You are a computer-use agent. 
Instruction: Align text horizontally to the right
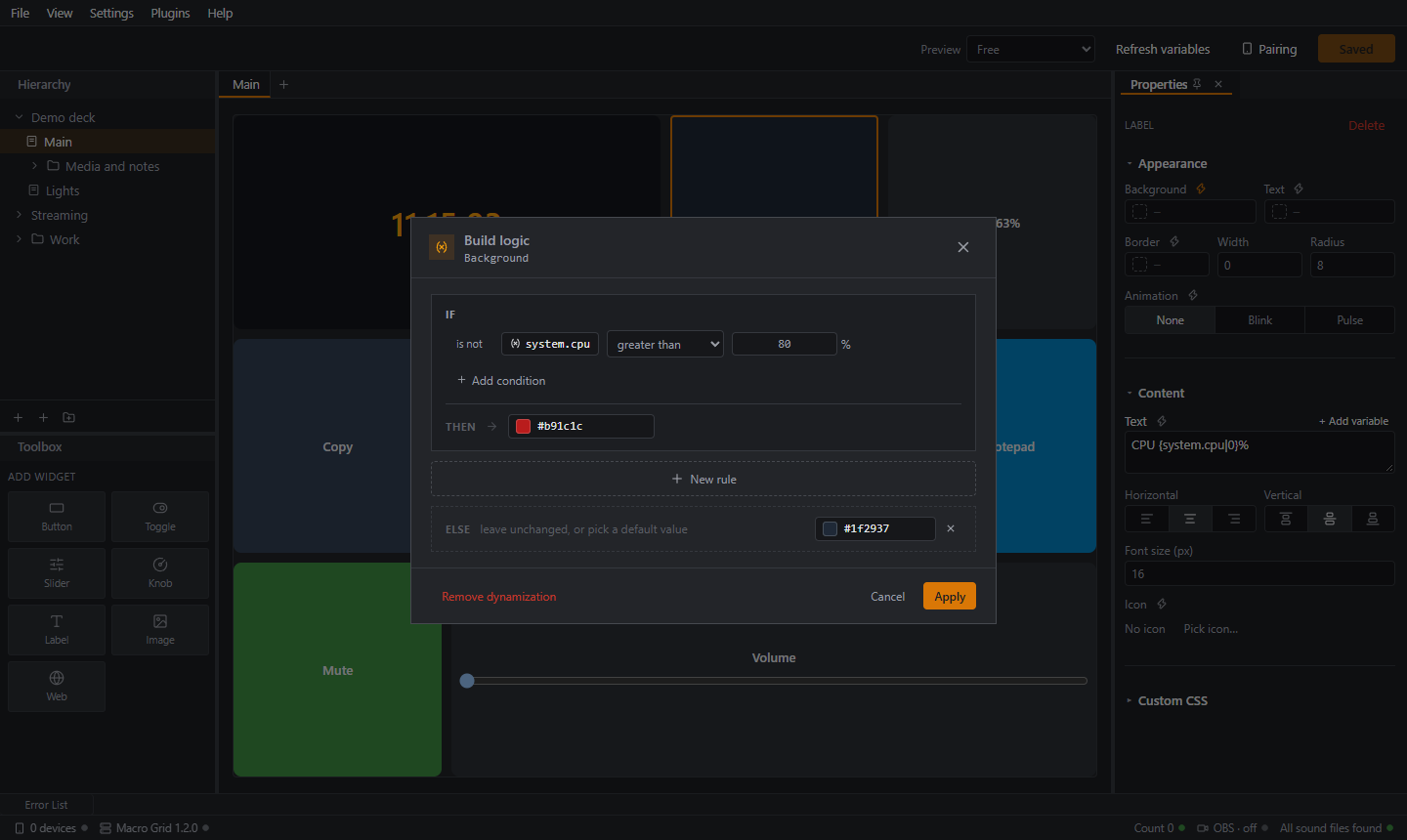click(1234, 519)
